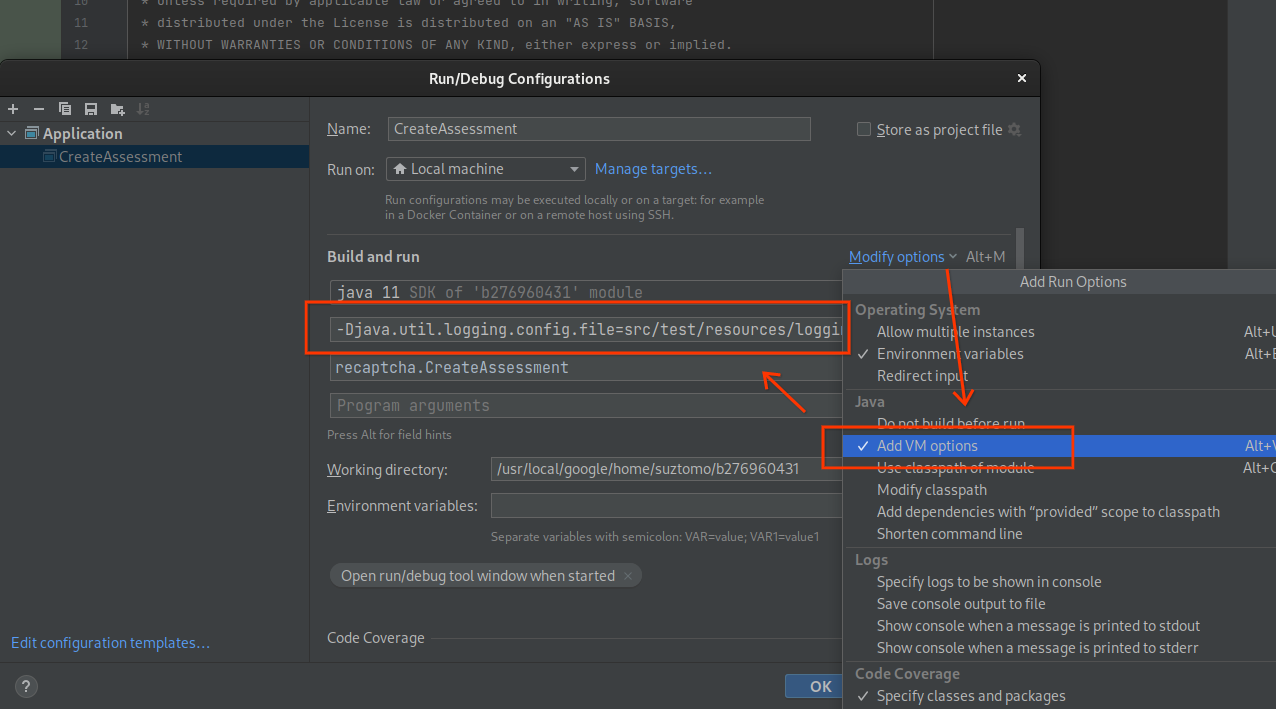Dismiss the Open run/debug tool window tag
The height and width of the screenshot is (709, 1276).
[x=627, y=575]
